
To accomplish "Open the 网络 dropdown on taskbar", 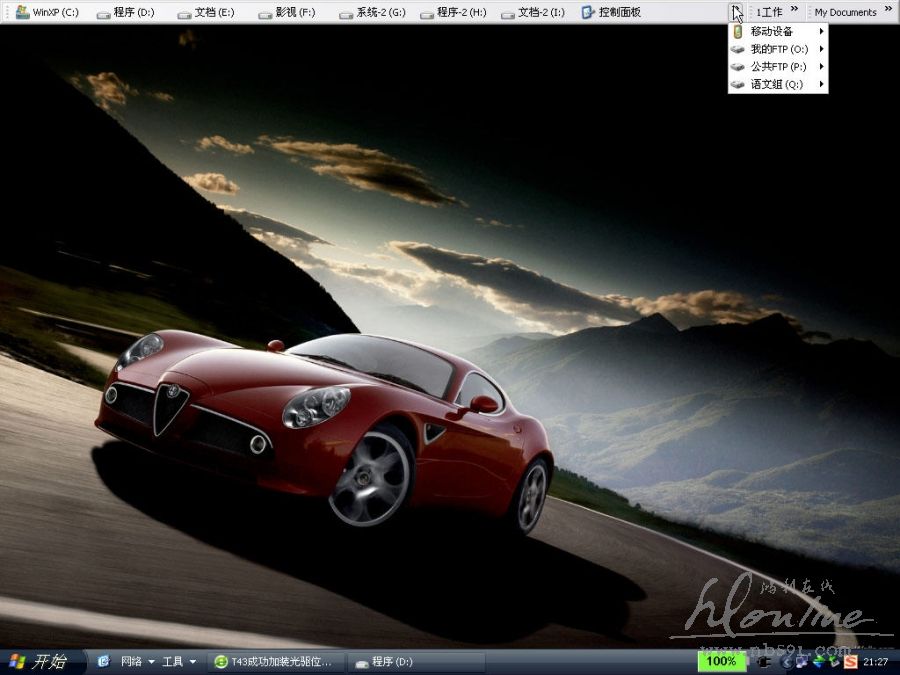I will [x=138, y=661].
